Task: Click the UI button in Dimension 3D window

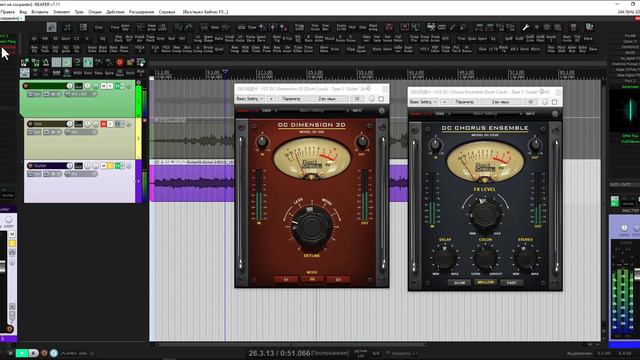Action: [x=357, y=99]
